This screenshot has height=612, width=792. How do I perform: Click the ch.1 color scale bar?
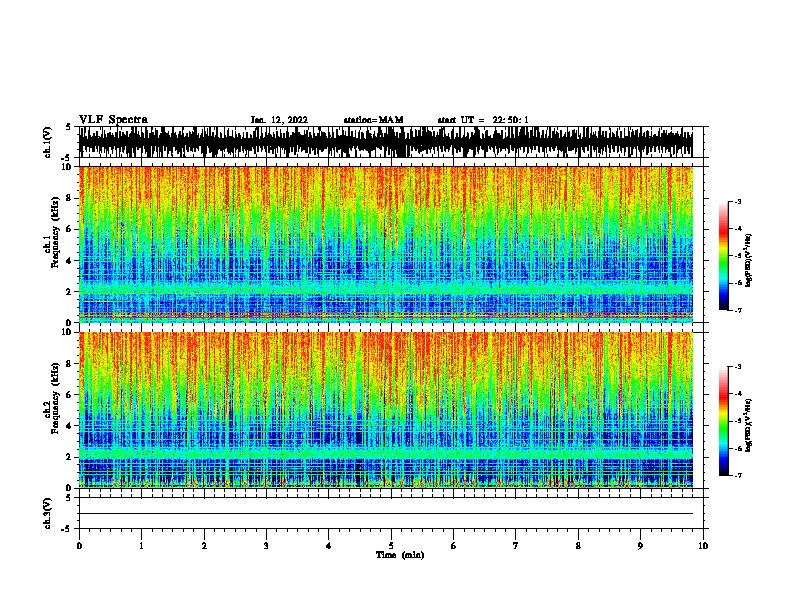(724, 256)
